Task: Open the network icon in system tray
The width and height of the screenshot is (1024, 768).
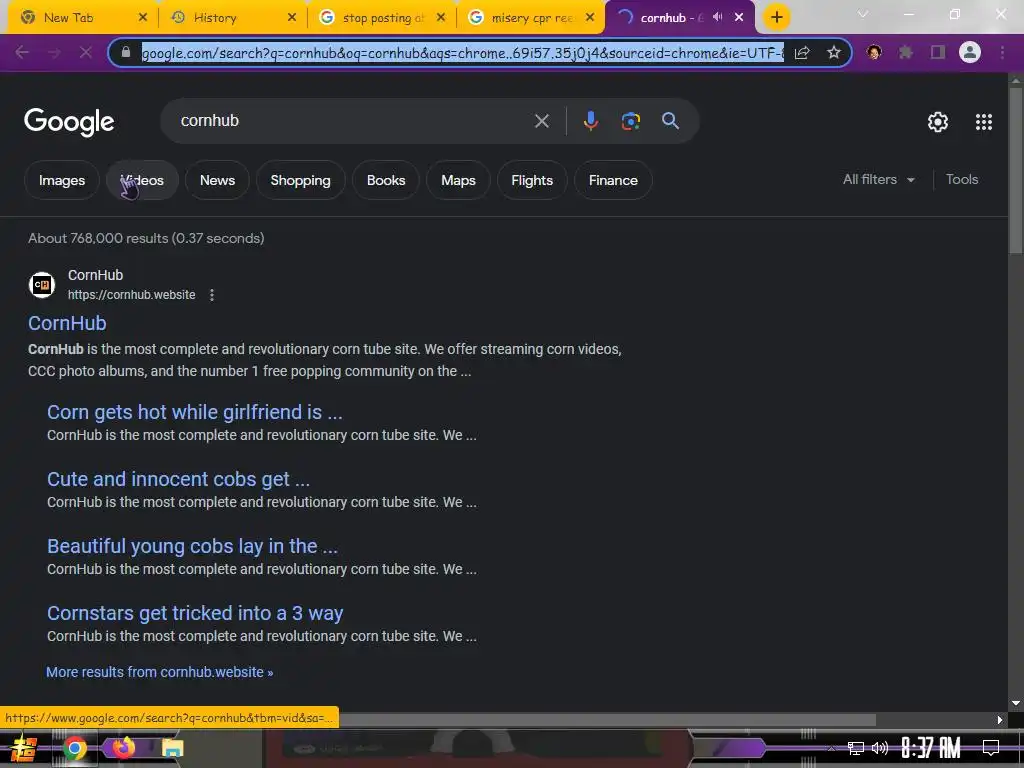Action: point(856,748)
